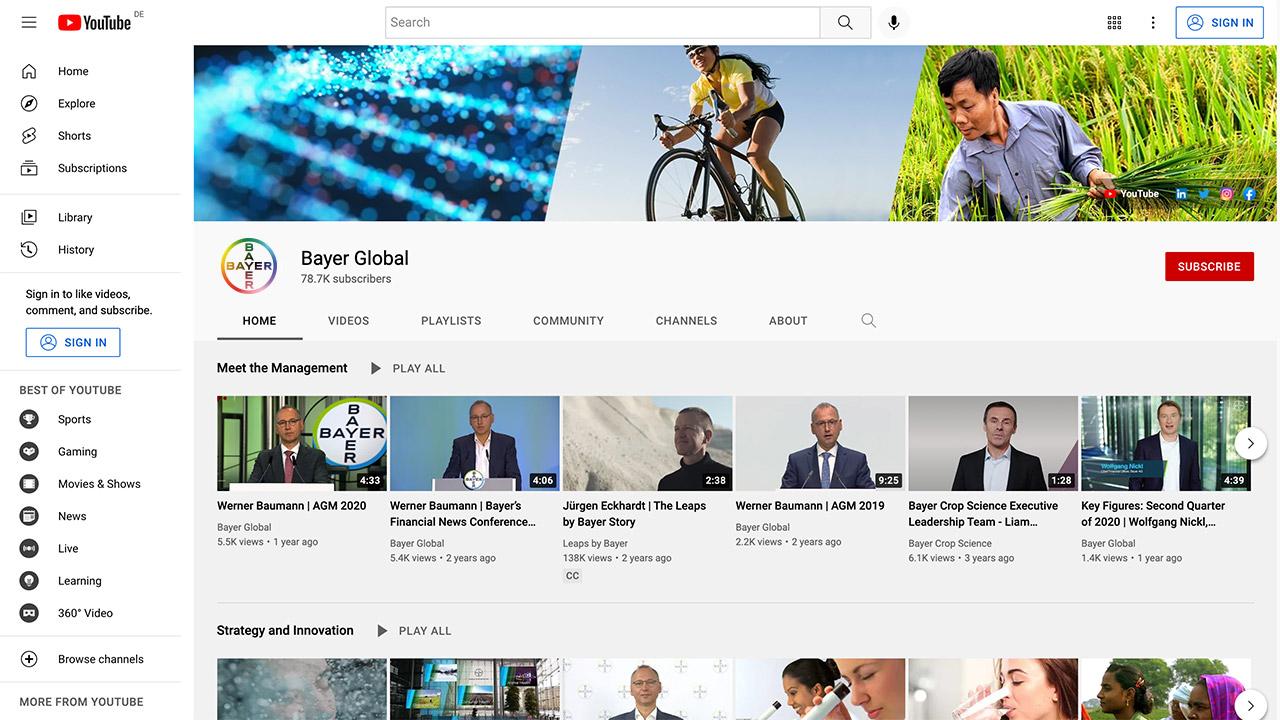Open Facebook link on channel banner
The image size is (1280, 720).
1249,194
